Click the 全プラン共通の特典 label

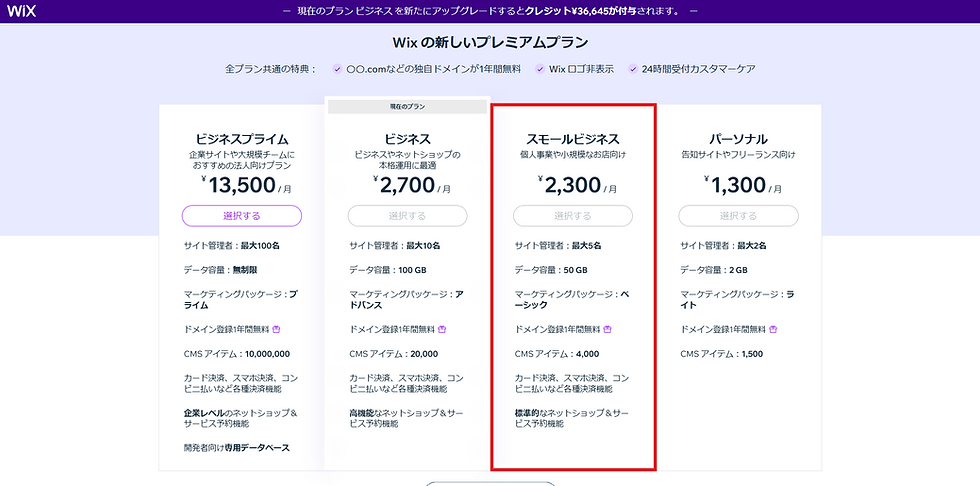click(271, 69)
